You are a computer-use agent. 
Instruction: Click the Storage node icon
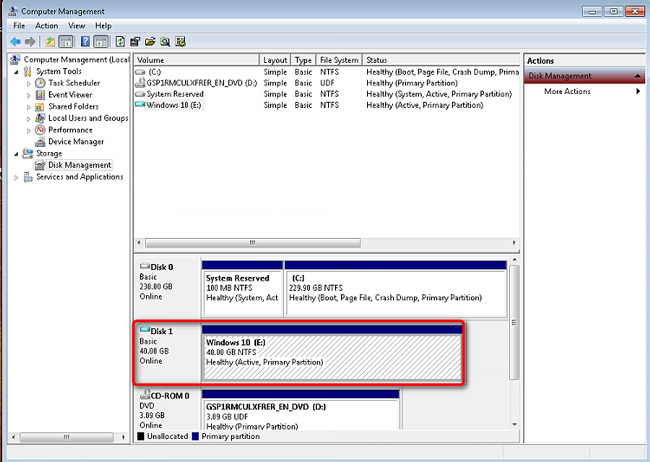tap(28, 153)
